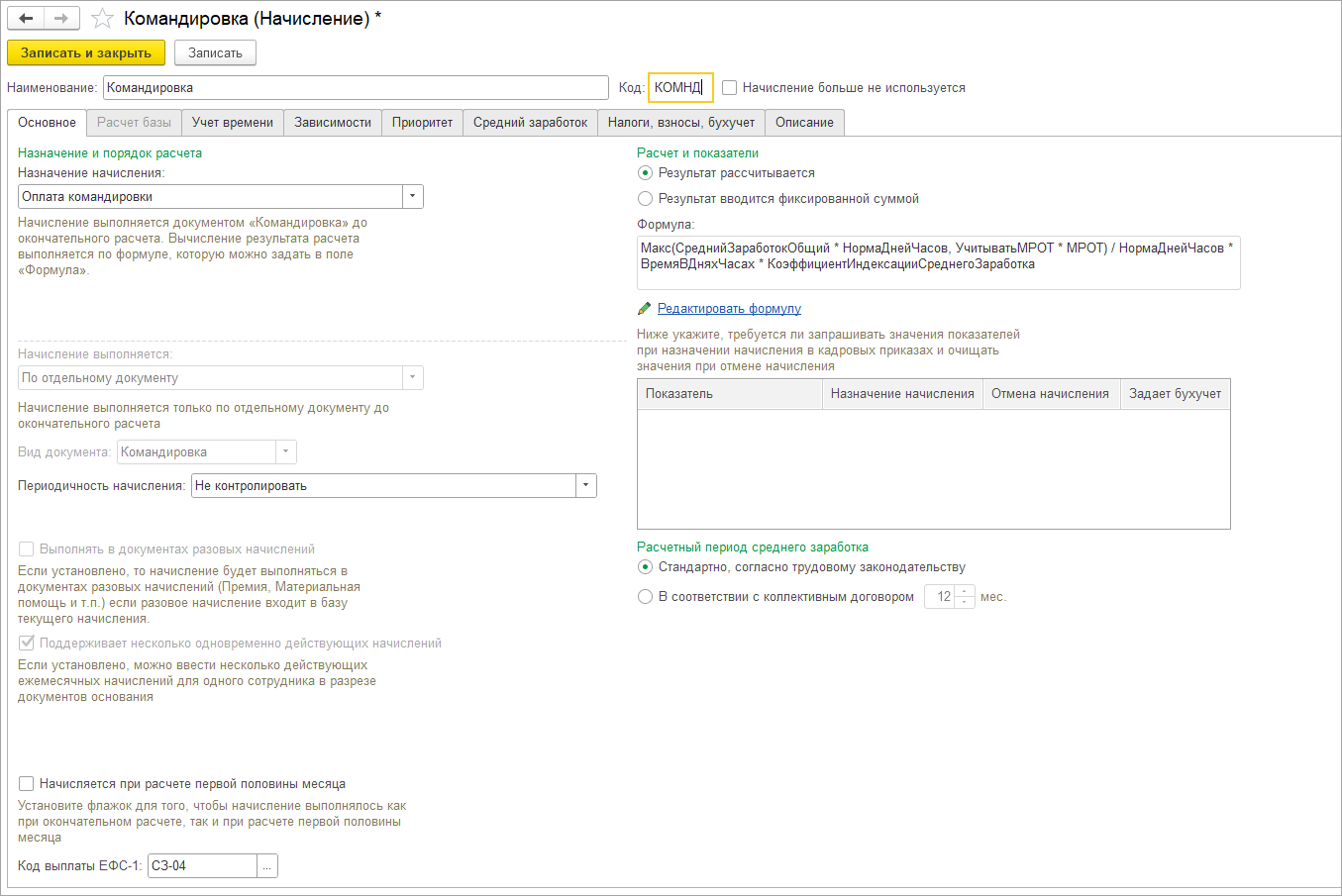Click the Формула text area

point(939,262)
